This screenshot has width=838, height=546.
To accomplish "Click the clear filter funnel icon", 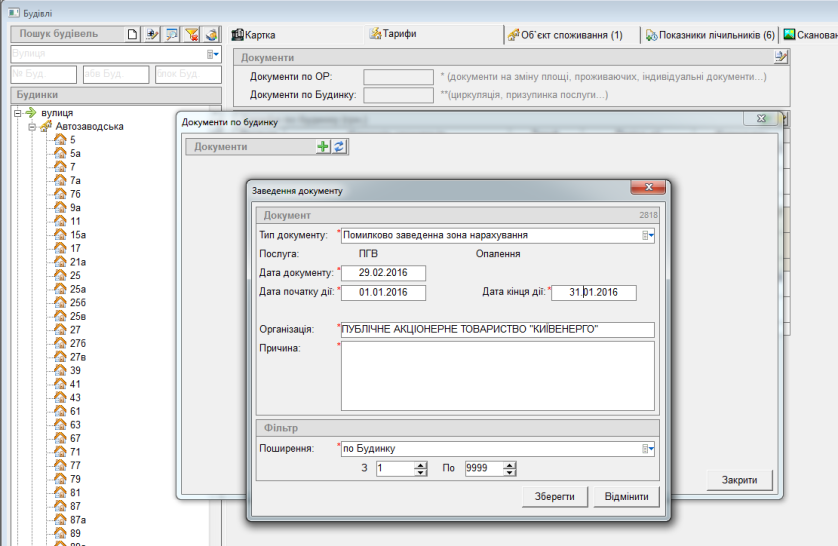I will tap(193, 34).
